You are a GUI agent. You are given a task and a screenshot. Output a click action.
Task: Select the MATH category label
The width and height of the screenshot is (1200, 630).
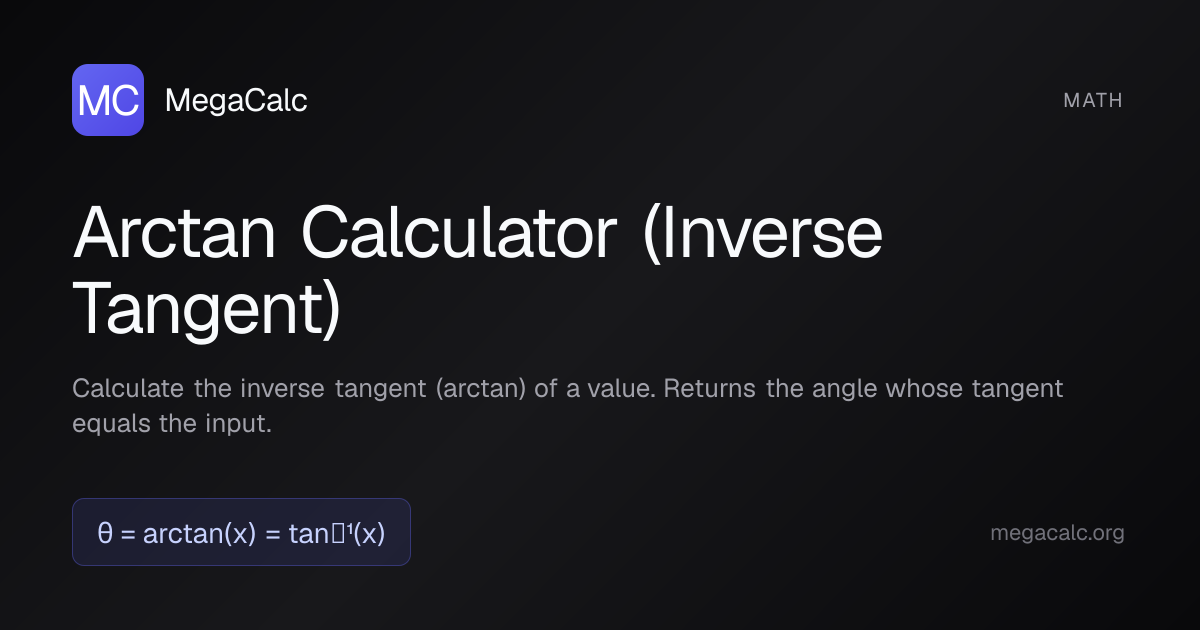[1093, 100]
